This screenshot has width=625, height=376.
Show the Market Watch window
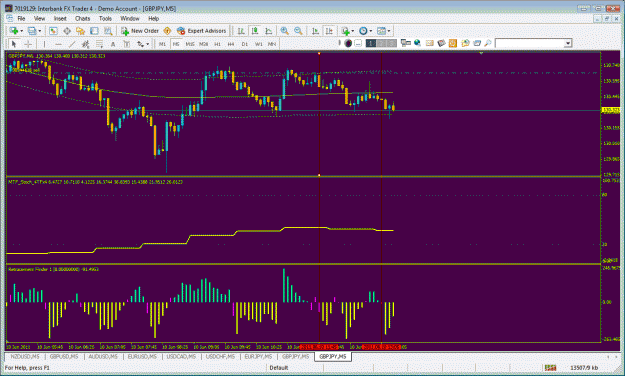[53, 31]
